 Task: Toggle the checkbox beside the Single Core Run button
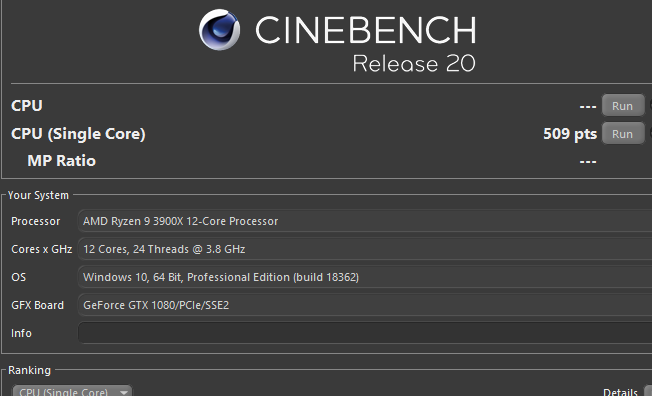pos(650,134)
